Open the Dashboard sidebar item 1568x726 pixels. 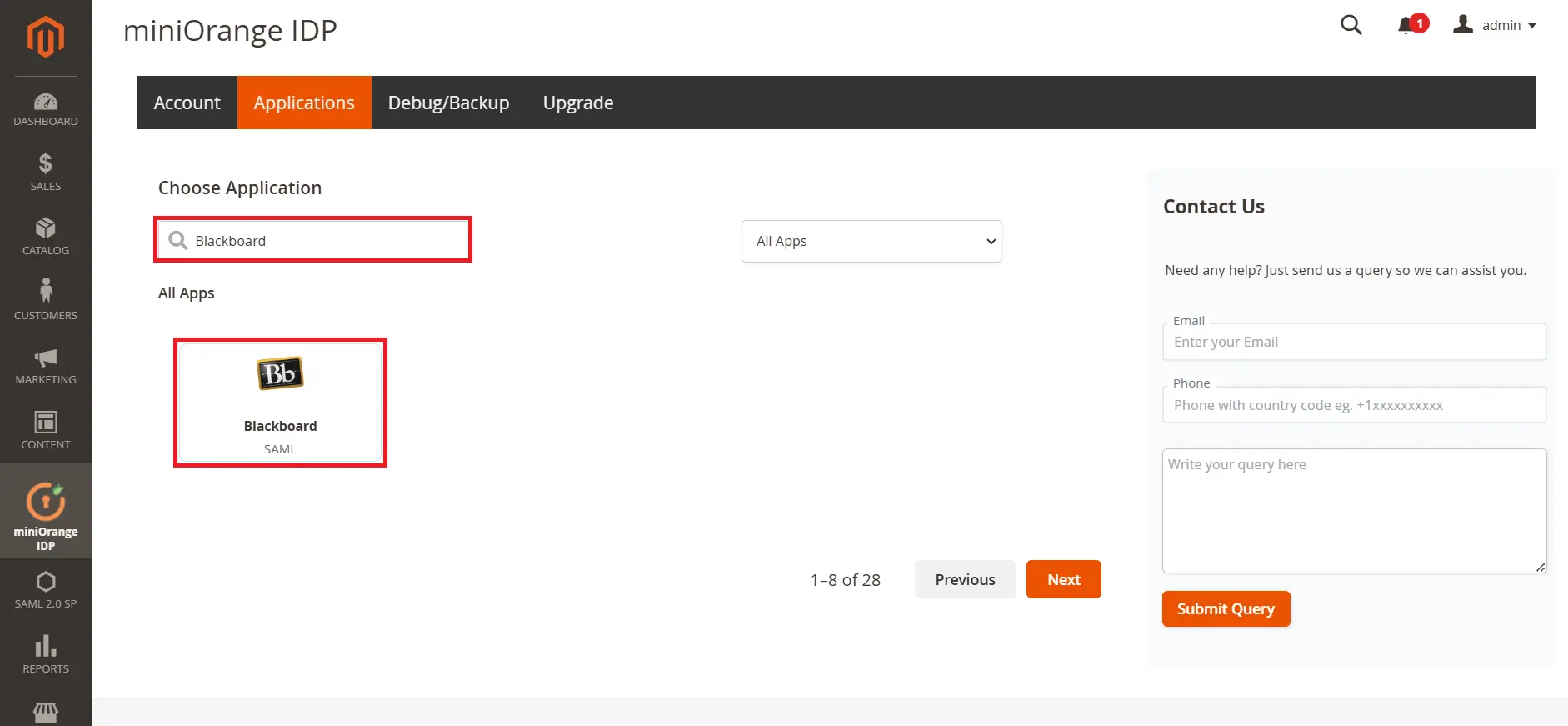click(46, 110)
